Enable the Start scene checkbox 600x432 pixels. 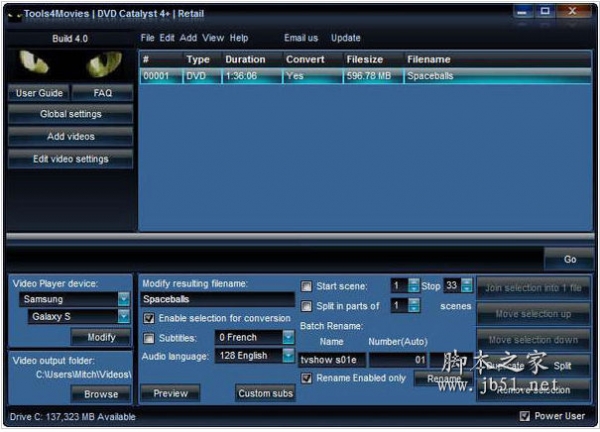(x=307, y=286)
